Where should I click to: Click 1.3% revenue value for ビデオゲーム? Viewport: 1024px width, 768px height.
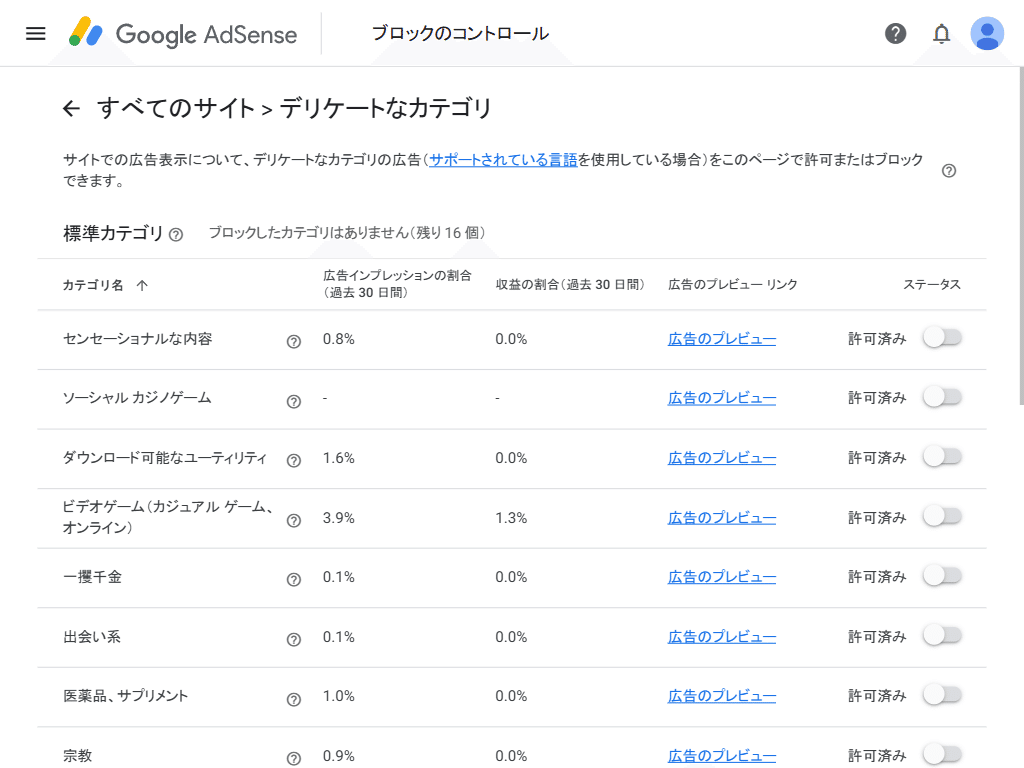click(511, 519)
